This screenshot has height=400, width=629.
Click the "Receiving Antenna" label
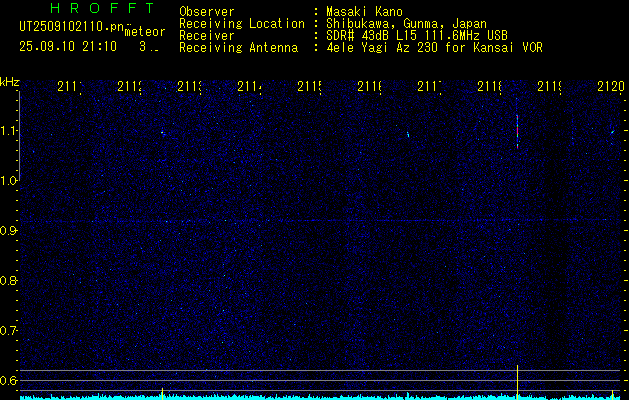click(238, 48)
